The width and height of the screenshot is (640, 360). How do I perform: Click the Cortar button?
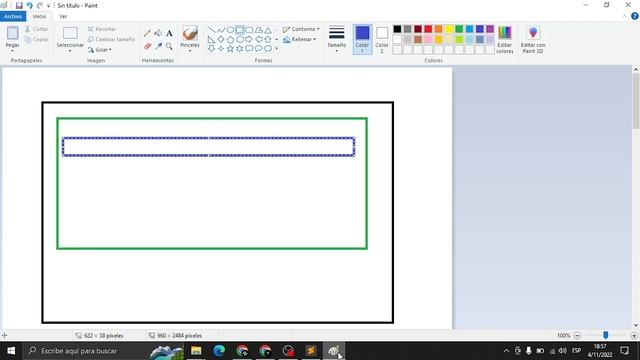(36, 29)
